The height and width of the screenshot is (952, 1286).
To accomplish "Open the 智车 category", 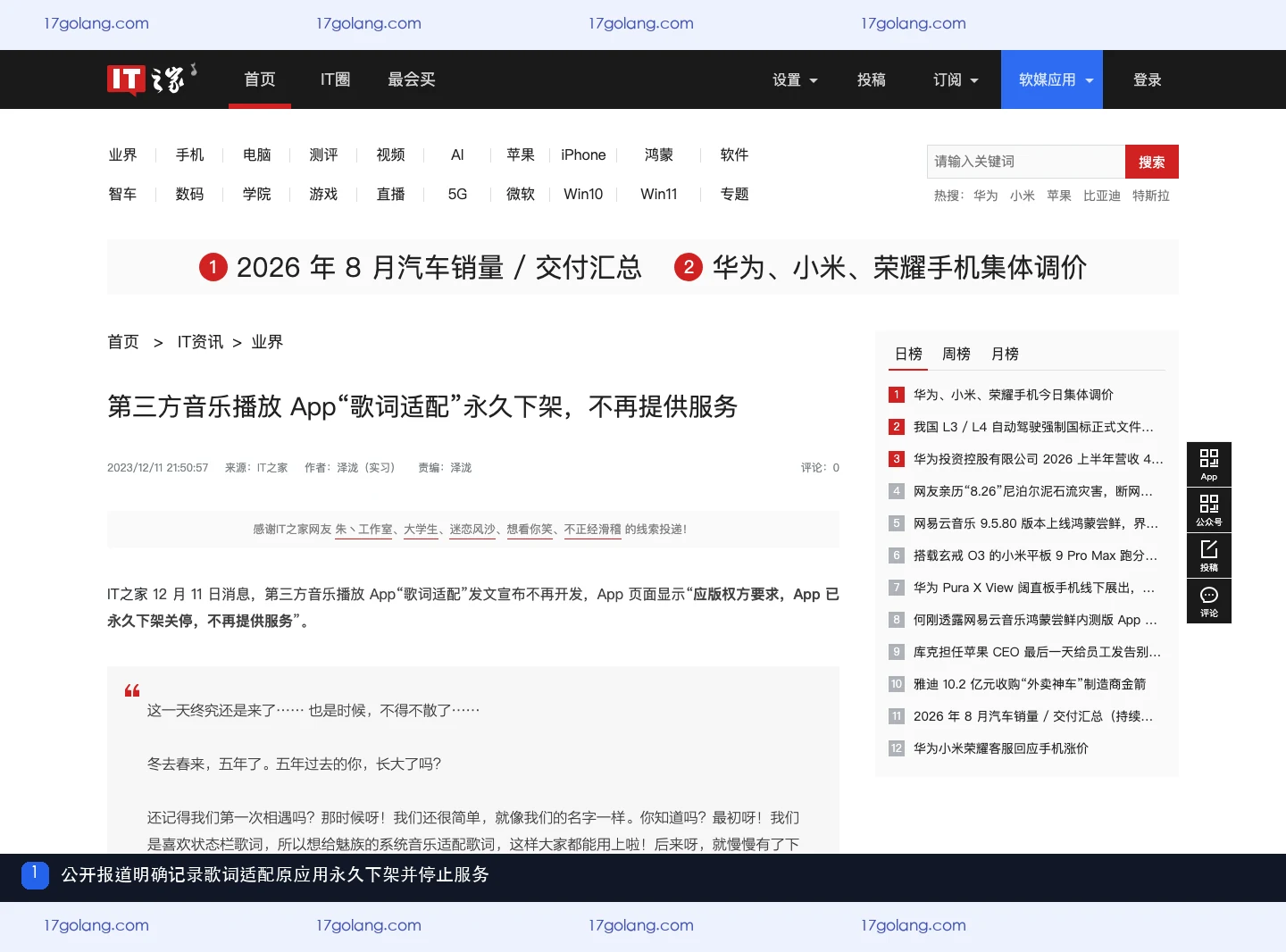I will [122, 194].
